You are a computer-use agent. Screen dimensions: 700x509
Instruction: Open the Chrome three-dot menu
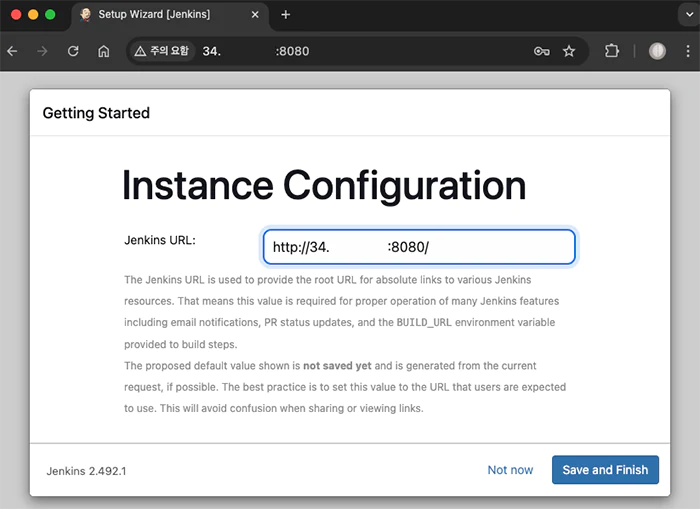pyautogui.click(x=688, y=51)
